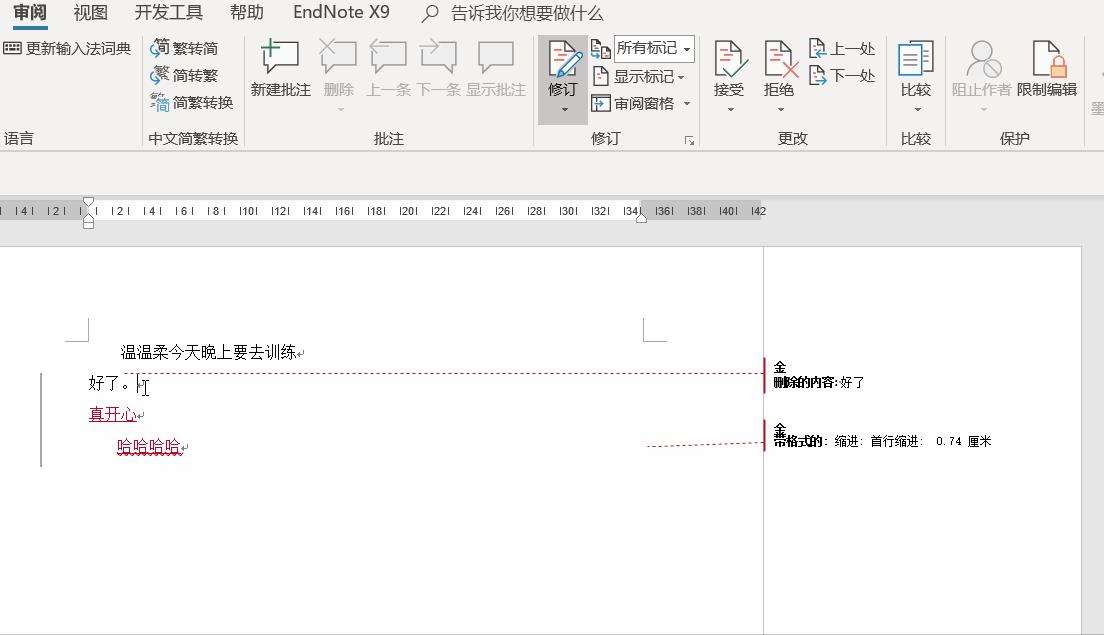Select the 修订 (Track Changes) icon
1104x635 pixels.
point(563,60)
